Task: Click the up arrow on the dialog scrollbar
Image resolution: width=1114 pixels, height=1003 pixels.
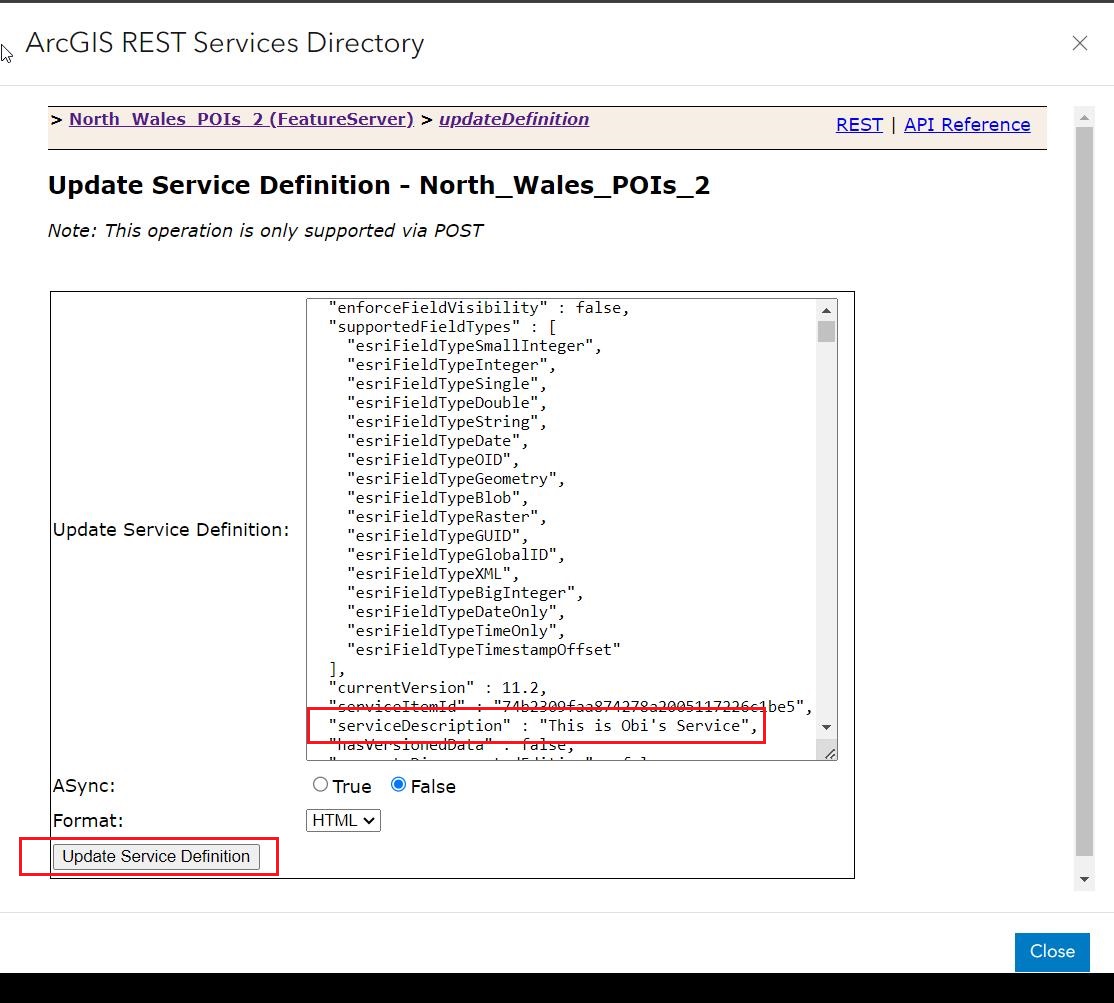Action: tap(1084, 116)
